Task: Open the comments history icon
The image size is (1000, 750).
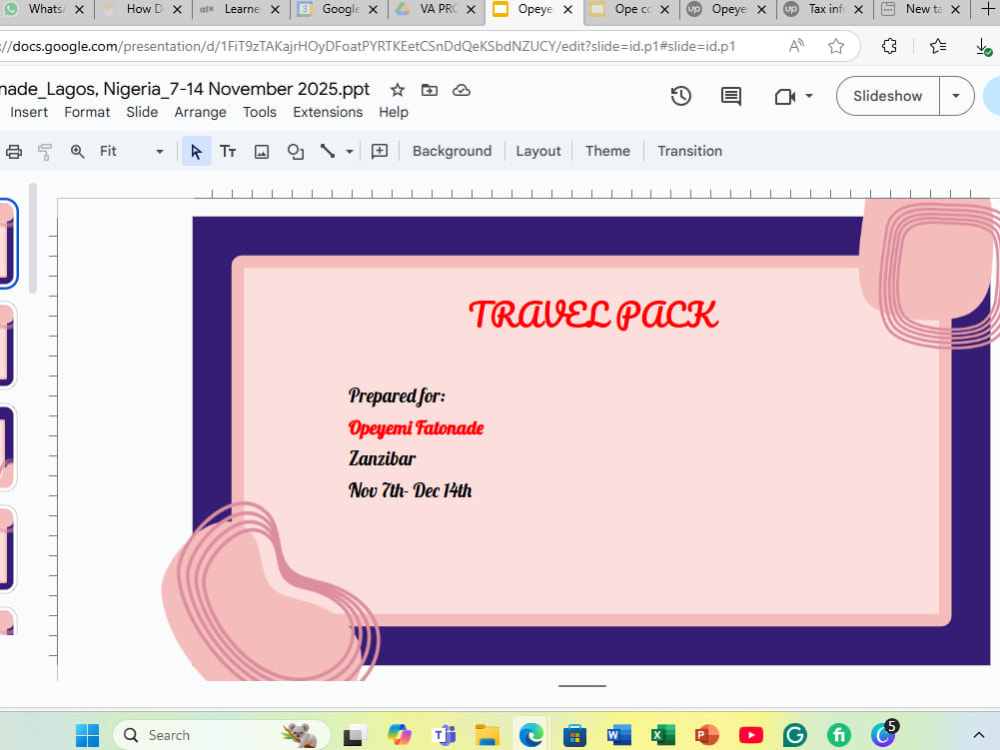Action: click(731, 96)
